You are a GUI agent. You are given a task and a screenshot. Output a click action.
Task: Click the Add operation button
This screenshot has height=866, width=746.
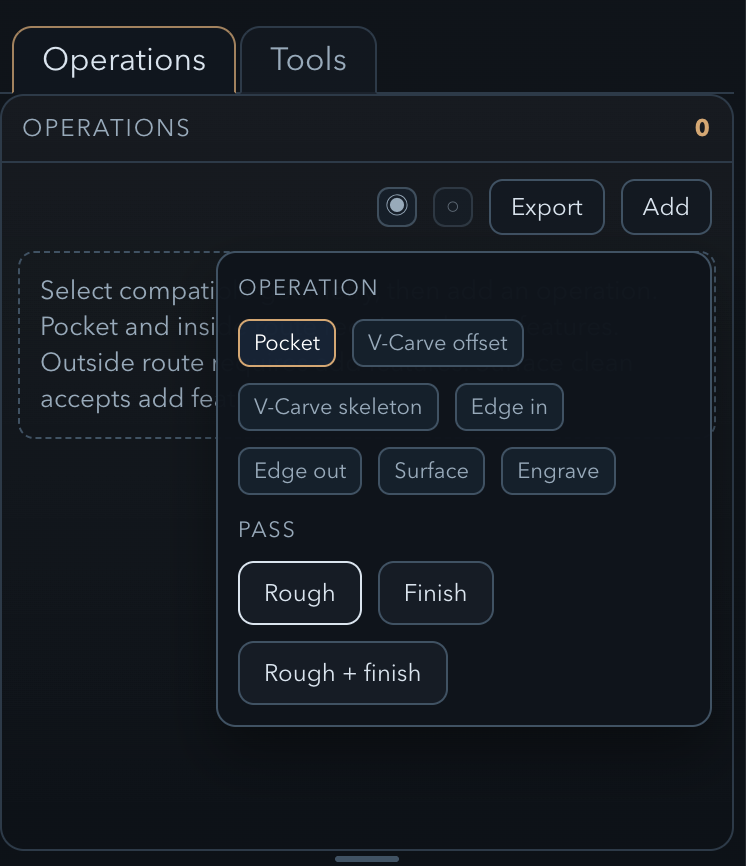pos(666,207)
